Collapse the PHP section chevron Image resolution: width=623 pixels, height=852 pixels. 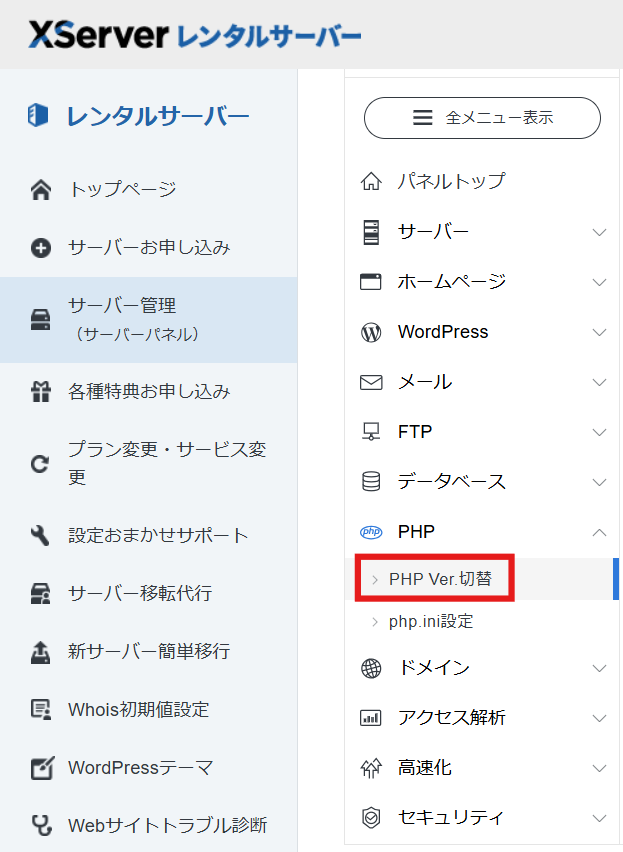[x=599, y=532]
